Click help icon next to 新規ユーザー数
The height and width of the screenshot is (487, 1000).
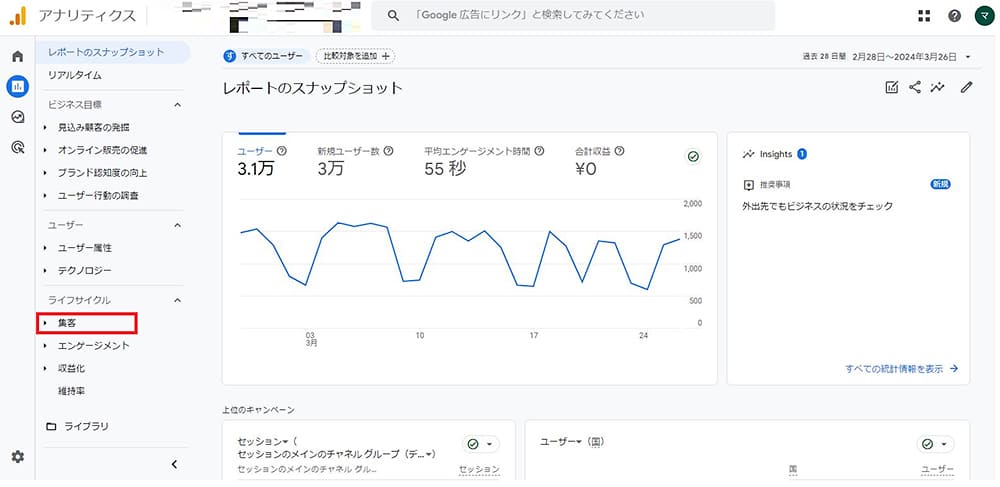388,151
